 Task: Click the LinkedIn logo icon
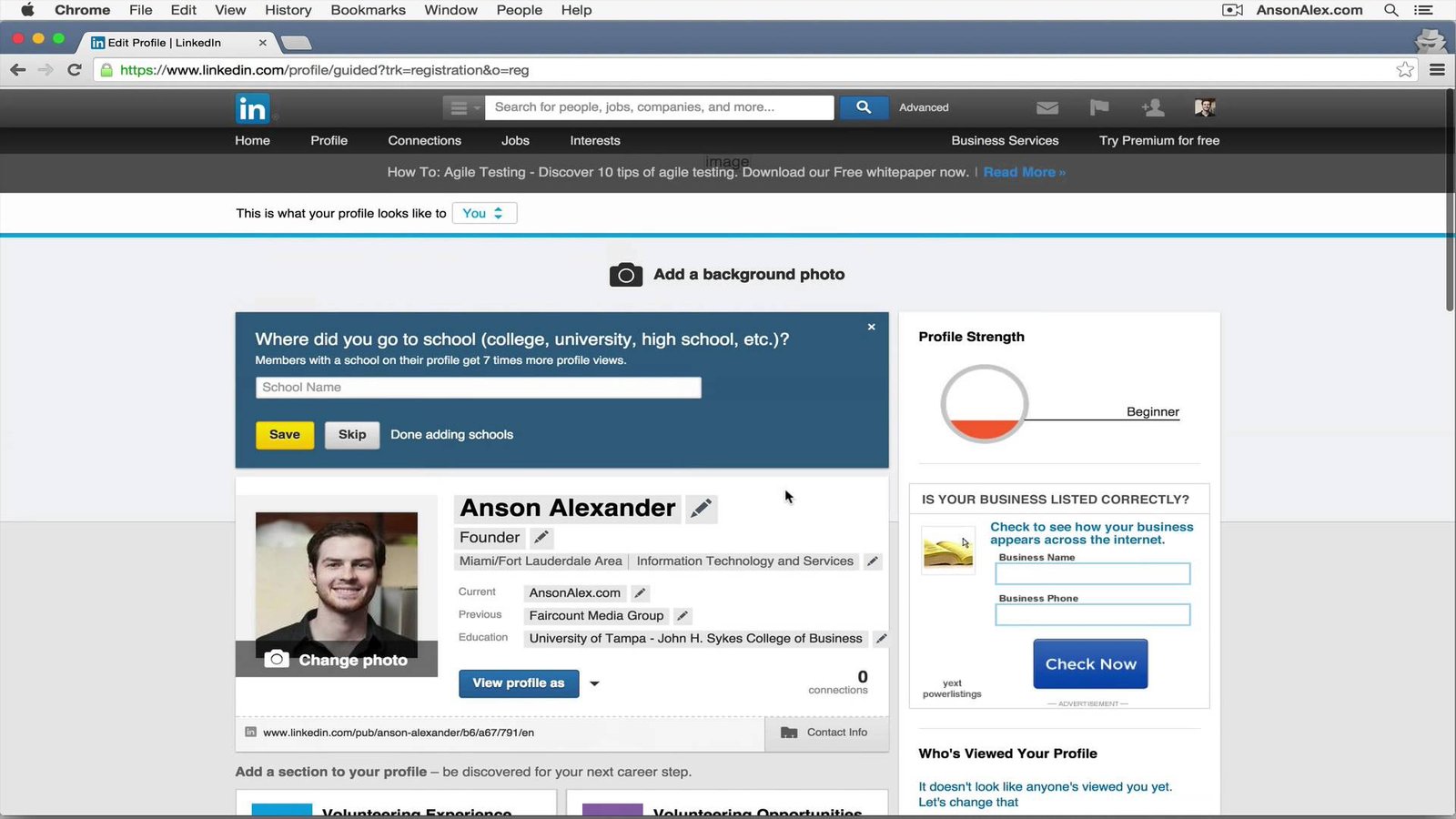pos(252,108)
